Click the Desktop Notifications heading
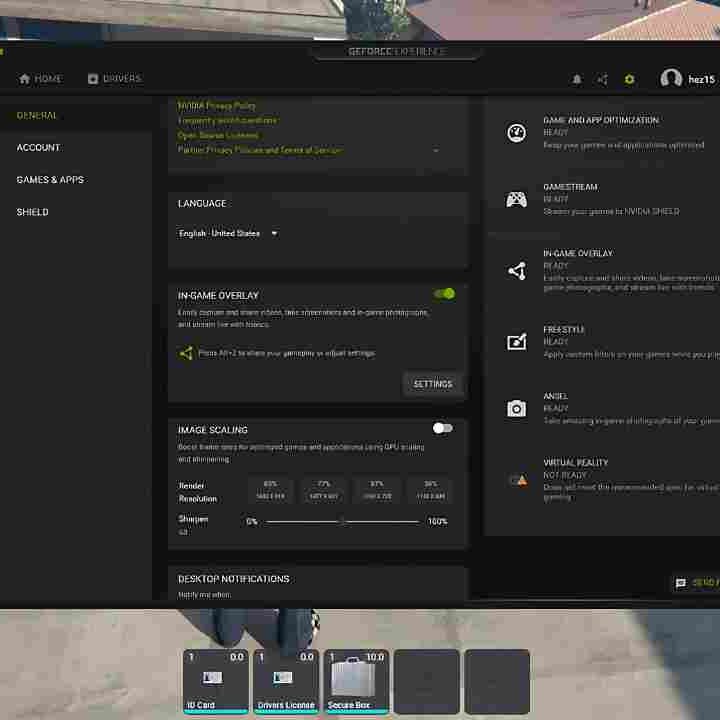This screenshot has height=720, width=720. tap(234, 579)
